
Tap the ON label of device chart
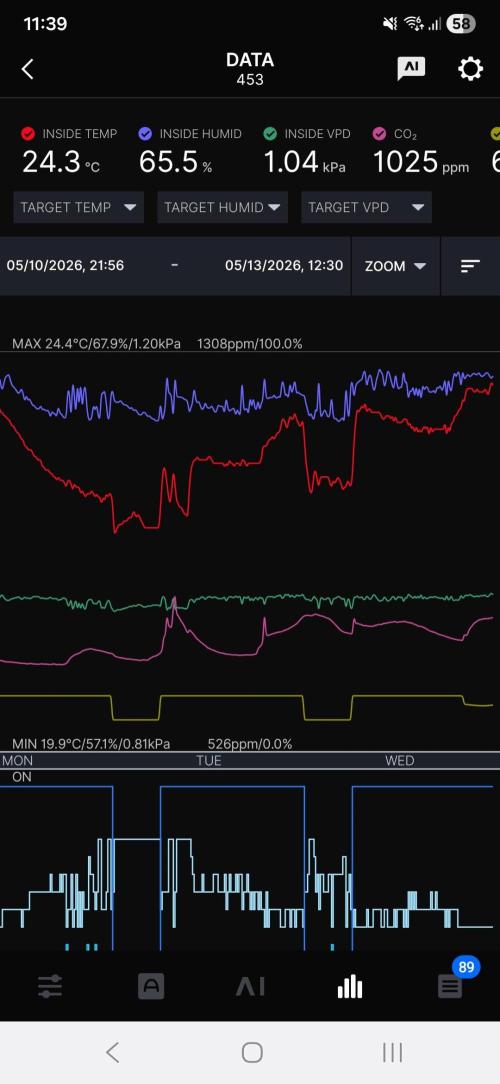tap(22, 777)
